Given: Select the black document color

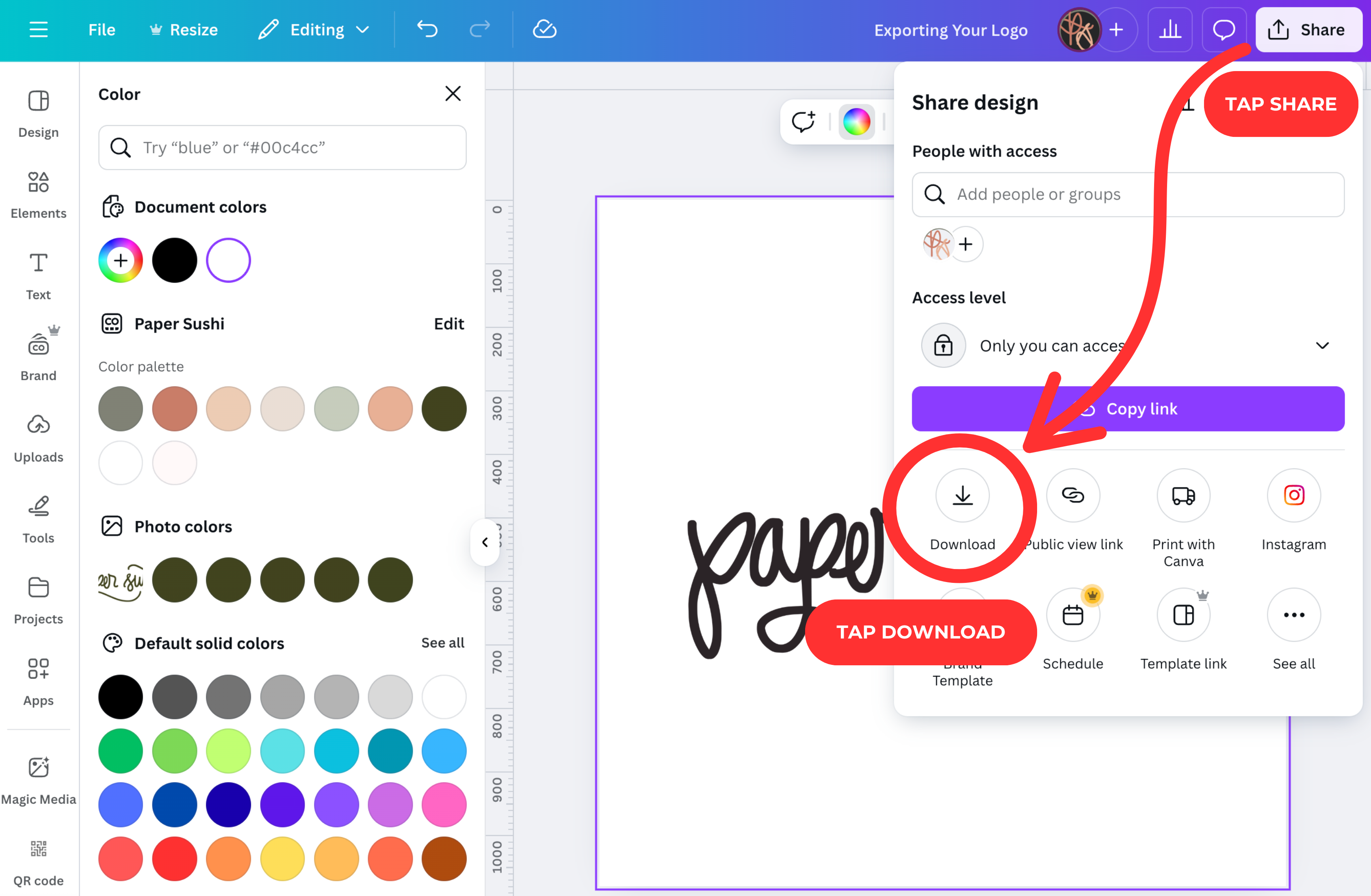Looking at the screenshot, I should 175,260.
